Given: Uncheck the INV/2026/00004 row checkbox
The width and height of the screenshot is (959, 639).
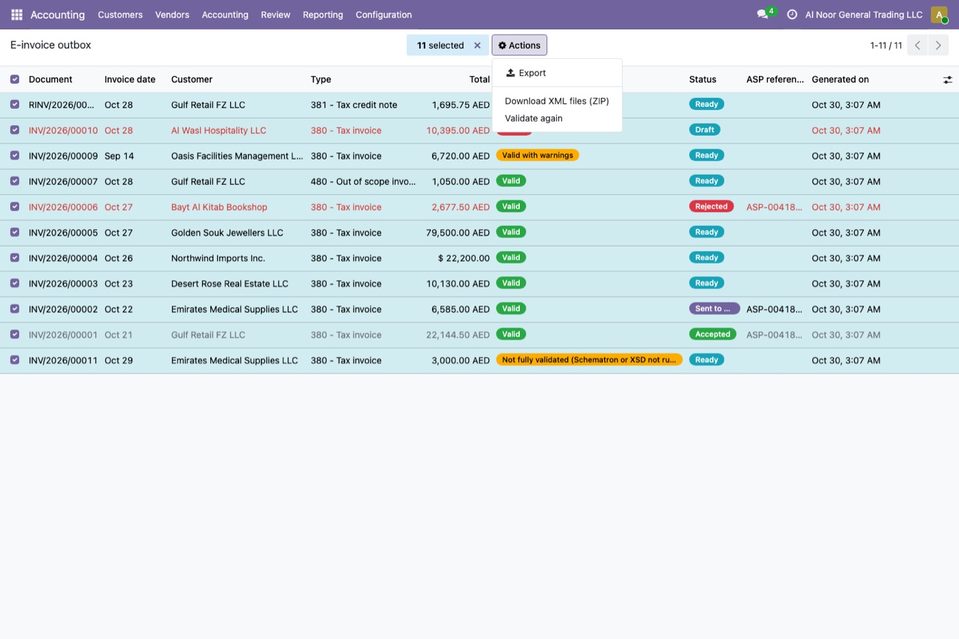Looking at the screenshot, I should point(15,258).
